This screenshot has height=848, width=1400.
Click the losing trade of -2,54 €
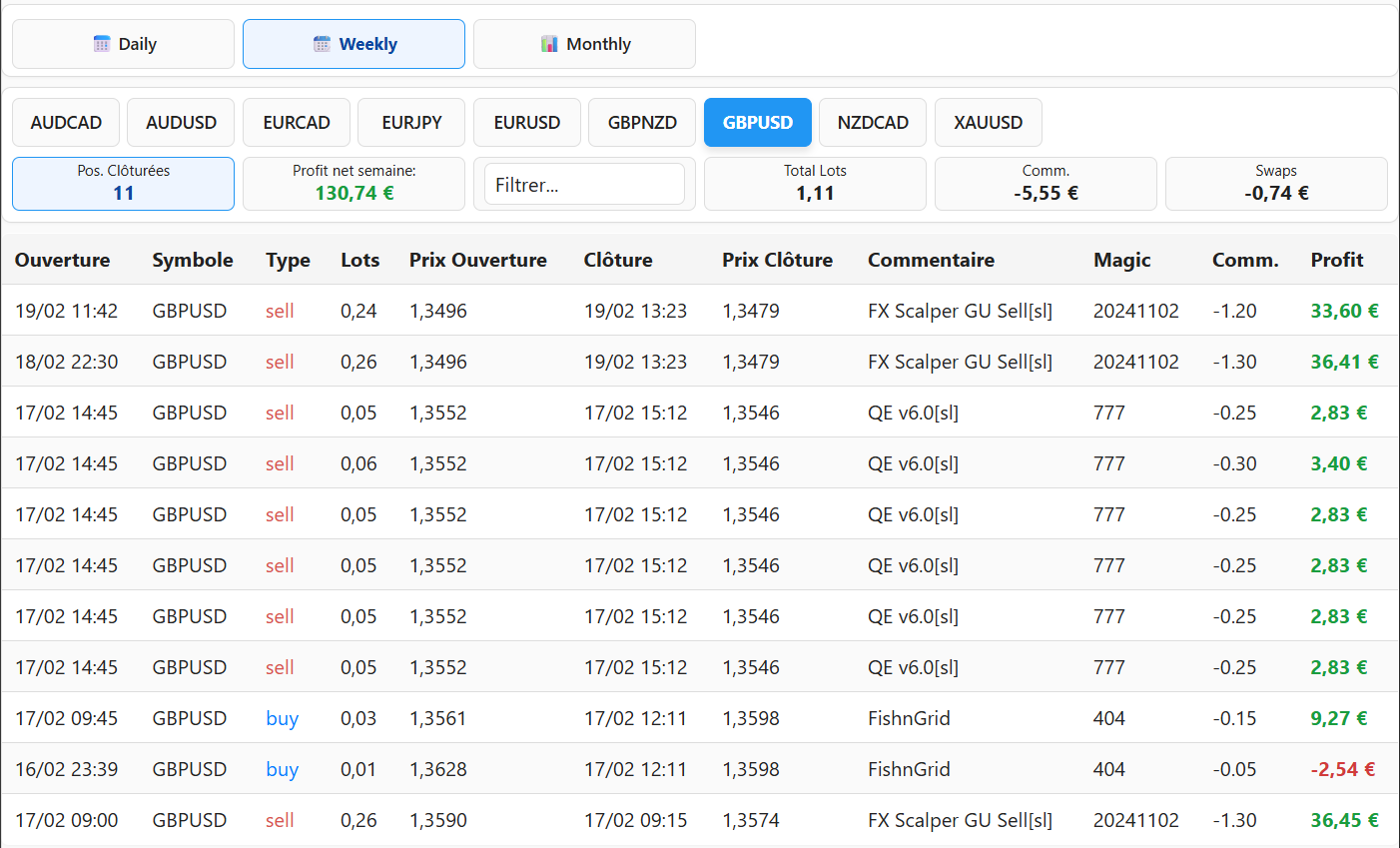1342,769
